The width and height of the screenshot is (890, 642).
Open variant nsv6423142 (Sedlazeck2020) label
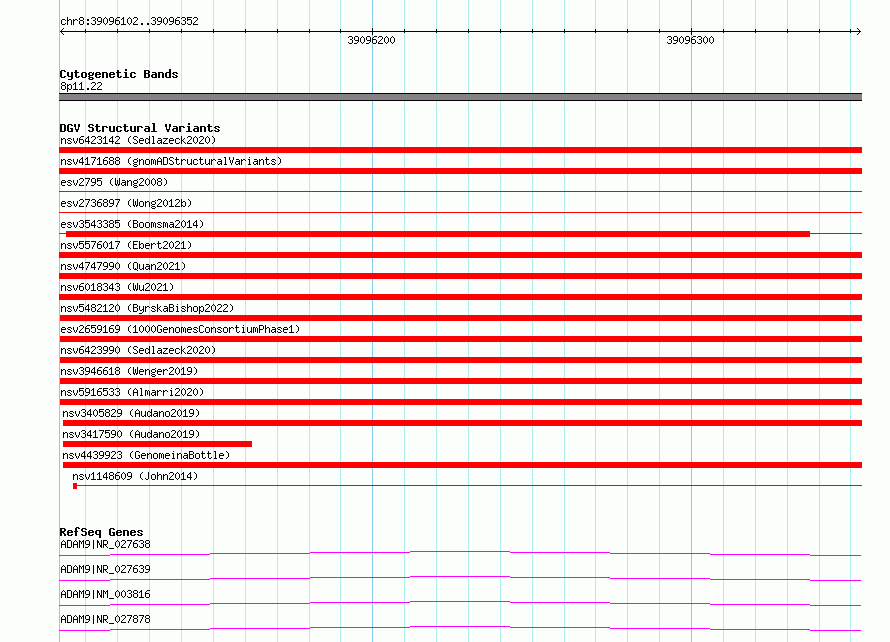138,140
